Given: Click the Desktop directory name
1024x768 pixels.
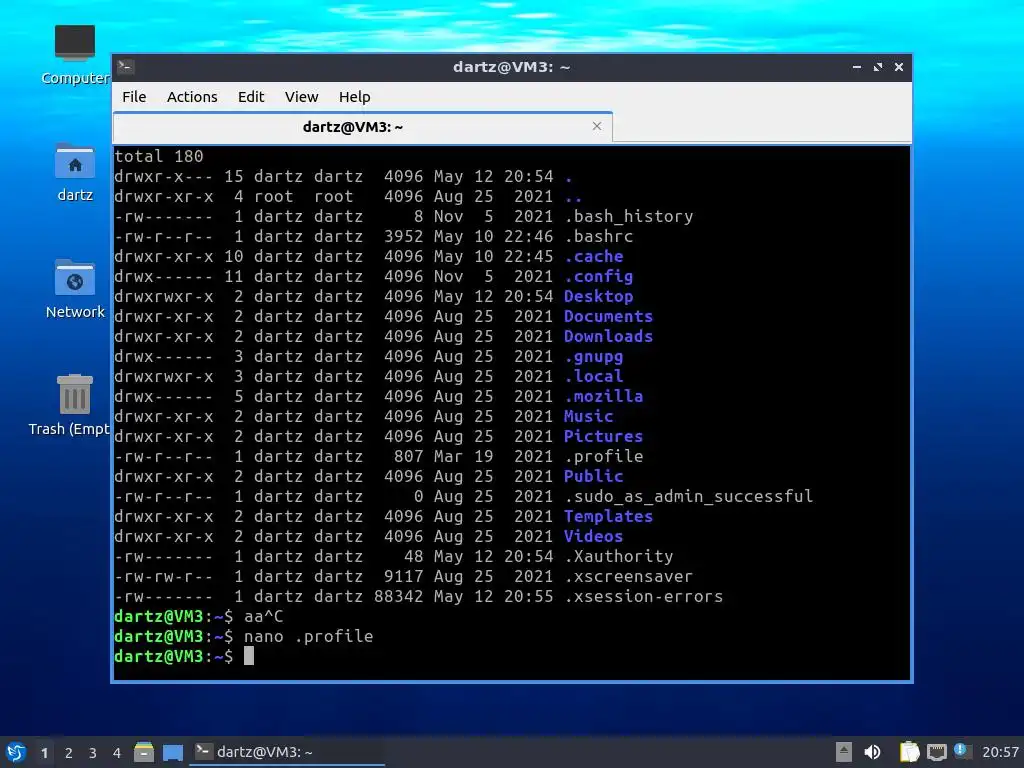Looking at the screenshot, I should [599, 296].
